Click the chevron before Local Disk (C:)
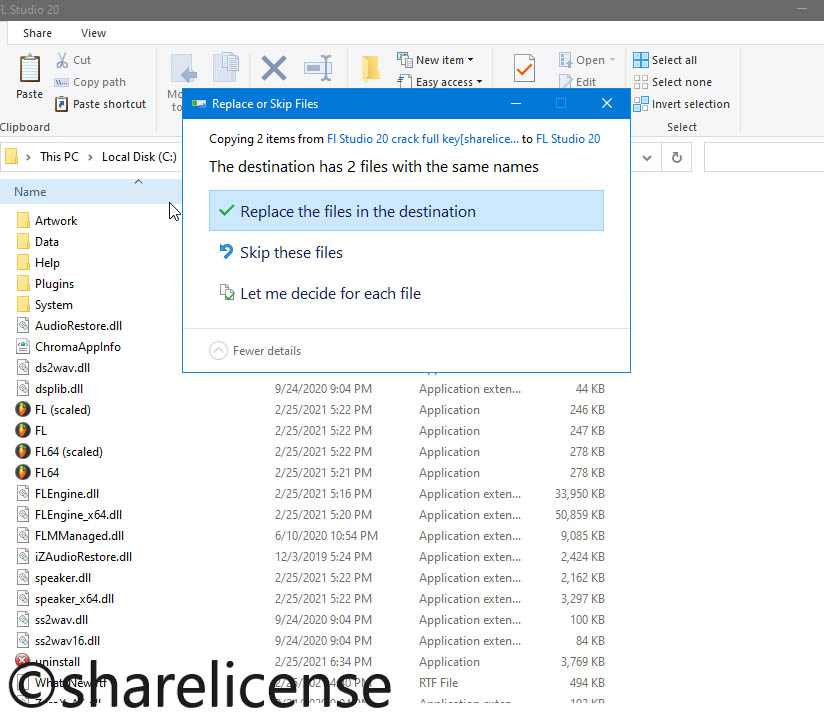This screenshot has height=725, width=824. click(x=90, y=157)
